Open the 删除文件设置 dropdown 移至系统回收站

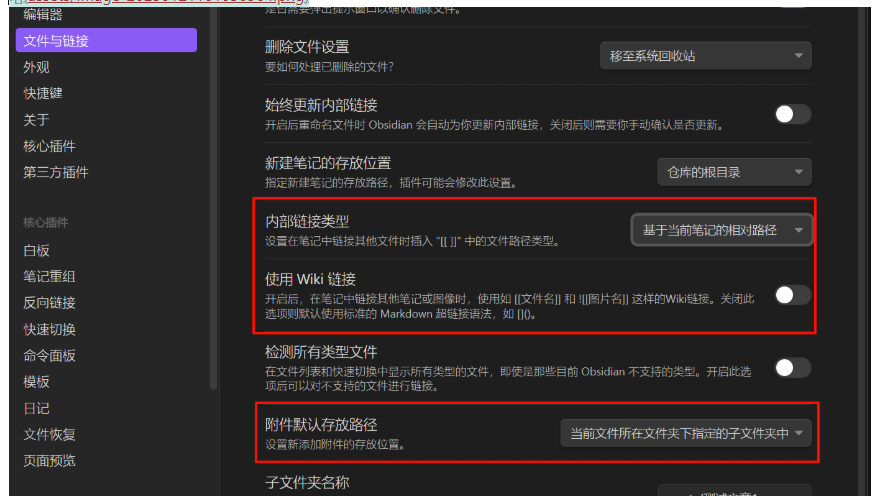pyautogui.click(x=706, y=56)
